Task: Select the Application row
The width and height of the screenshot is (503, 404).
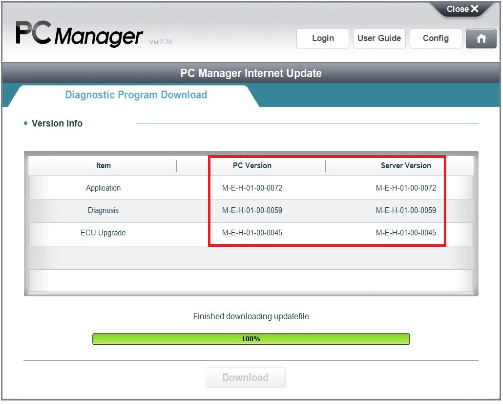Action: tap(251, 188)
